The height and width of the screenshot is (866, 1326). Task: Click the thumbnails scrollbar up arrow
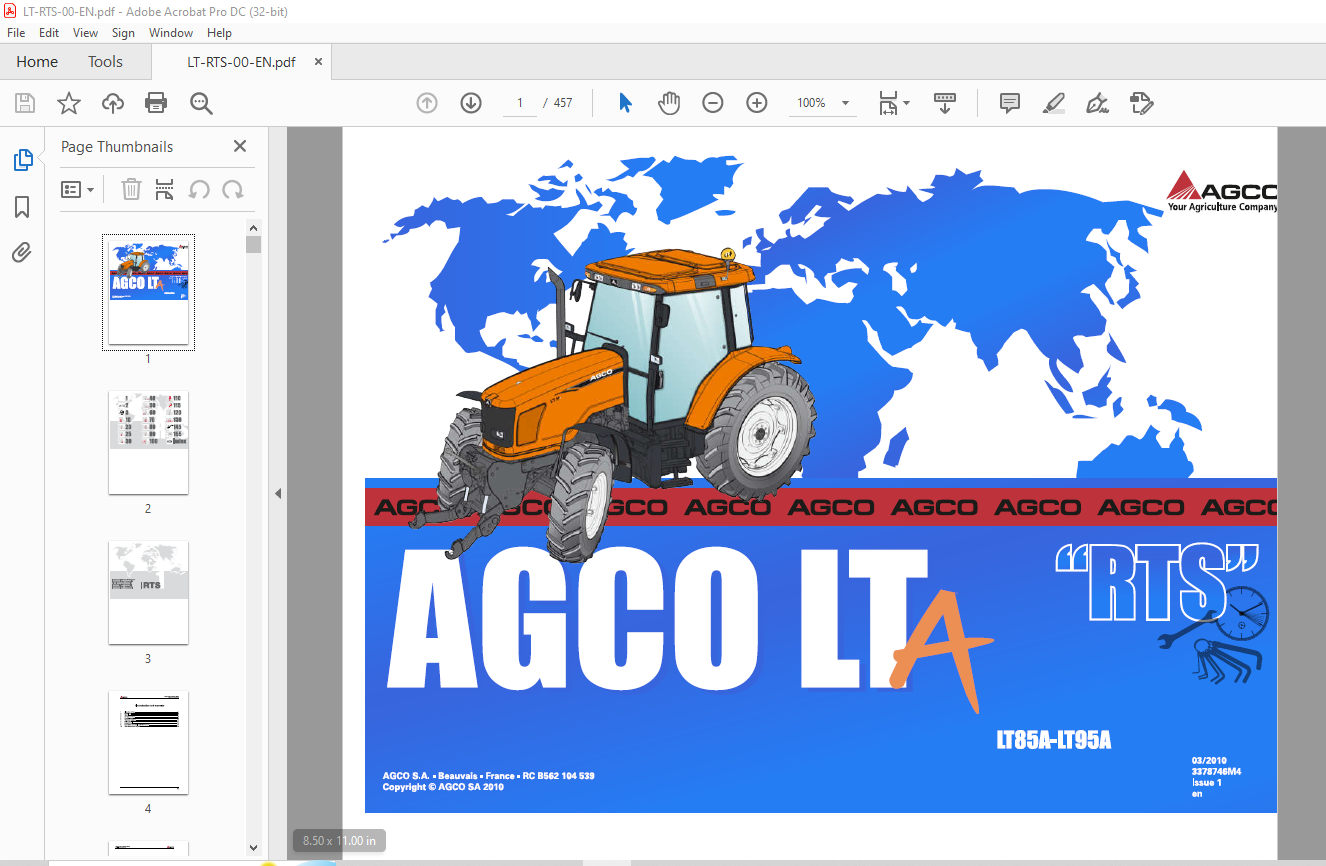254,227
